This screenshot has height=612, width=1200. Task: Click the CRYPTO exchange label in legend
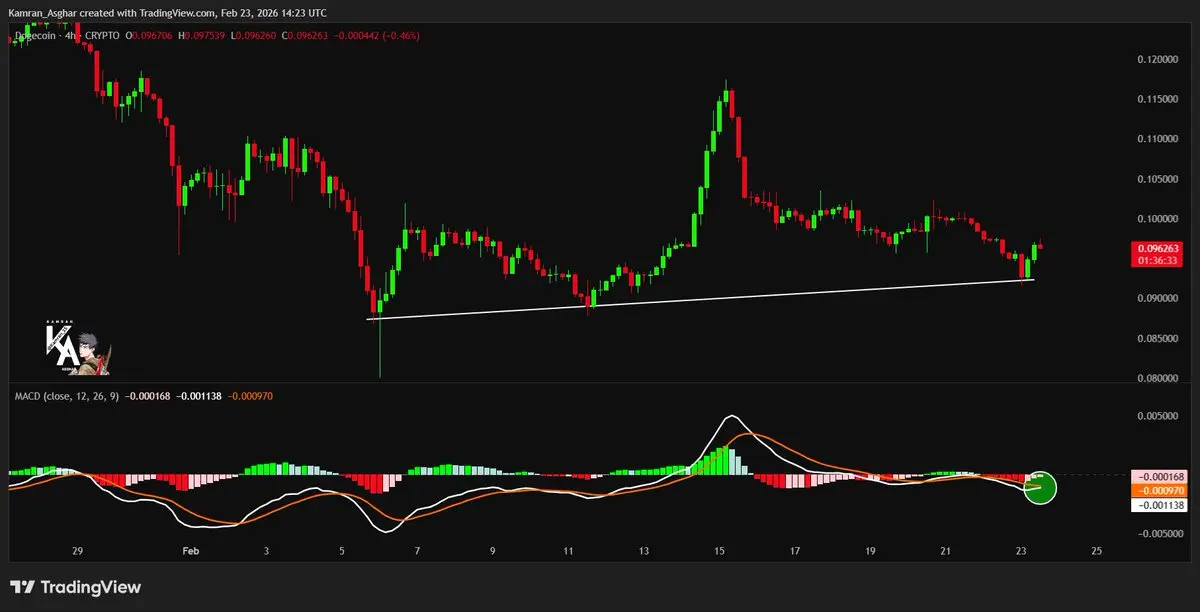[x=103, y=36]
